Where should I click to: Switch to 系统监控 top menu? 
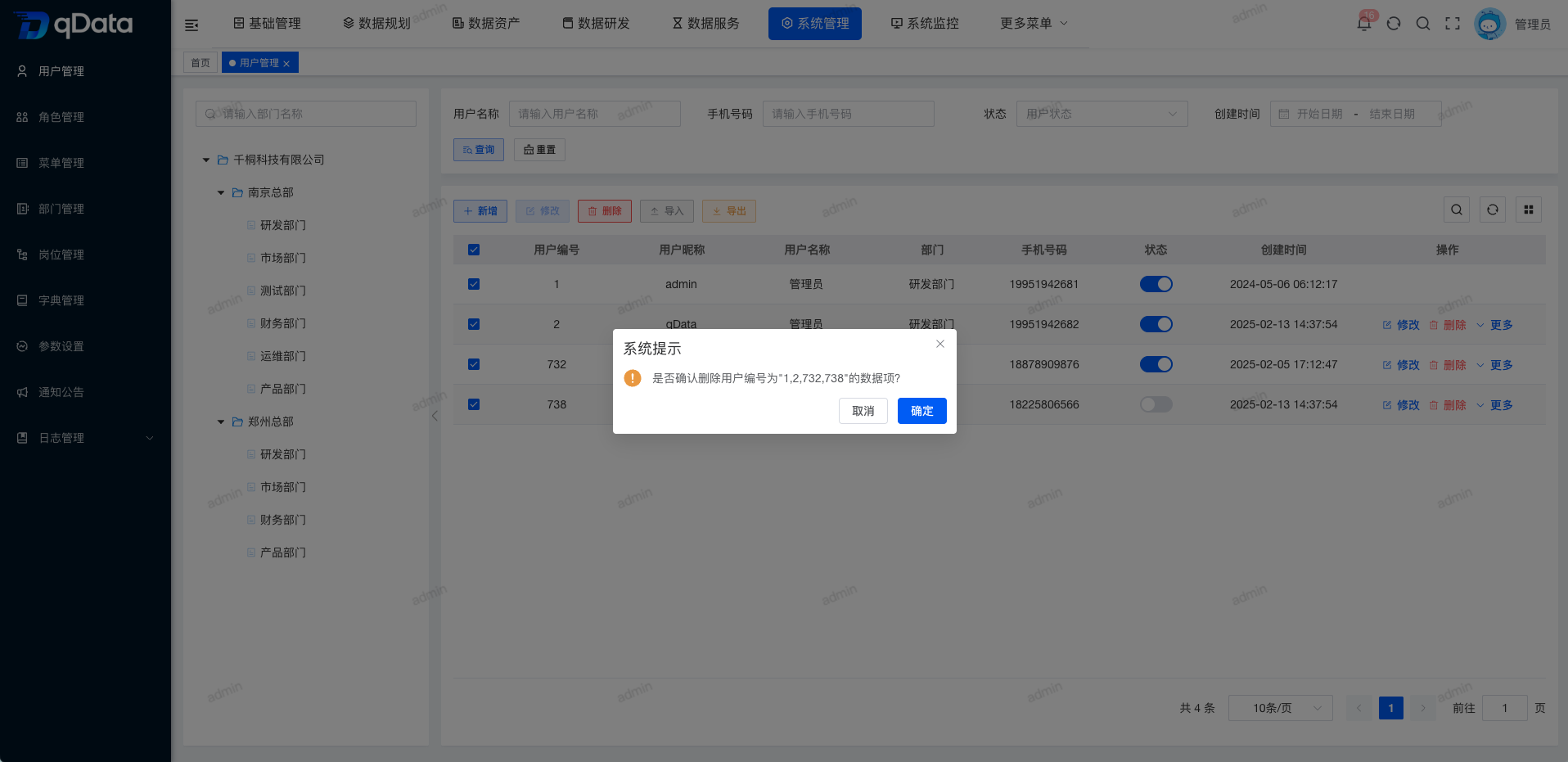926,24
